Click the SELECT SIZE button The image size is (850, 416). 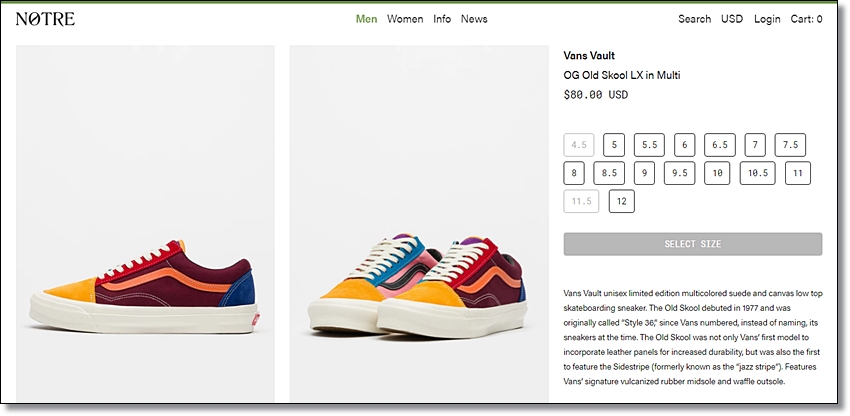[x=693, y=244]
